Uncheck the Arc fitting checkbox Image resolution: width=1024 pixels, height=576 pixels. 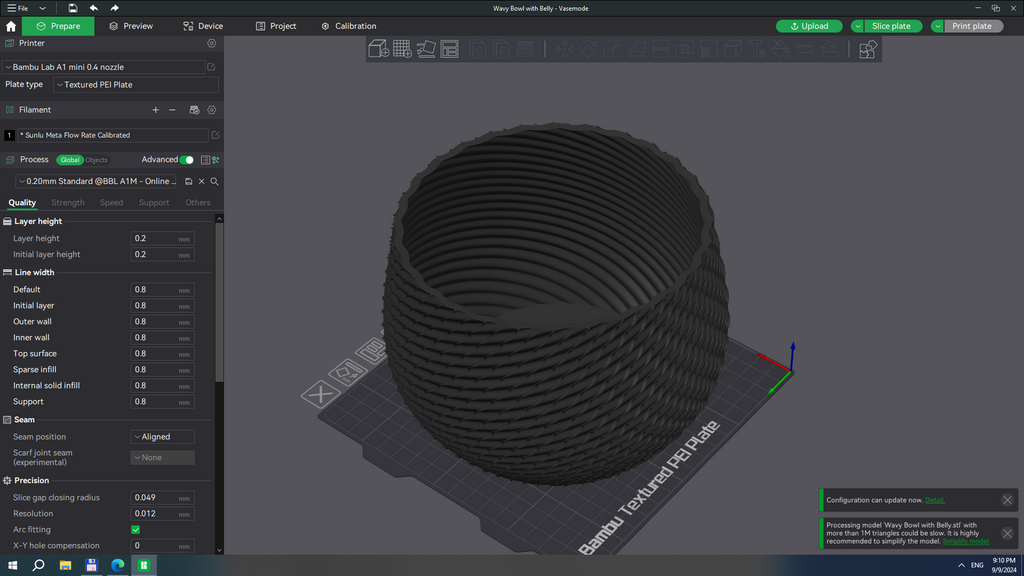point(135,530)
